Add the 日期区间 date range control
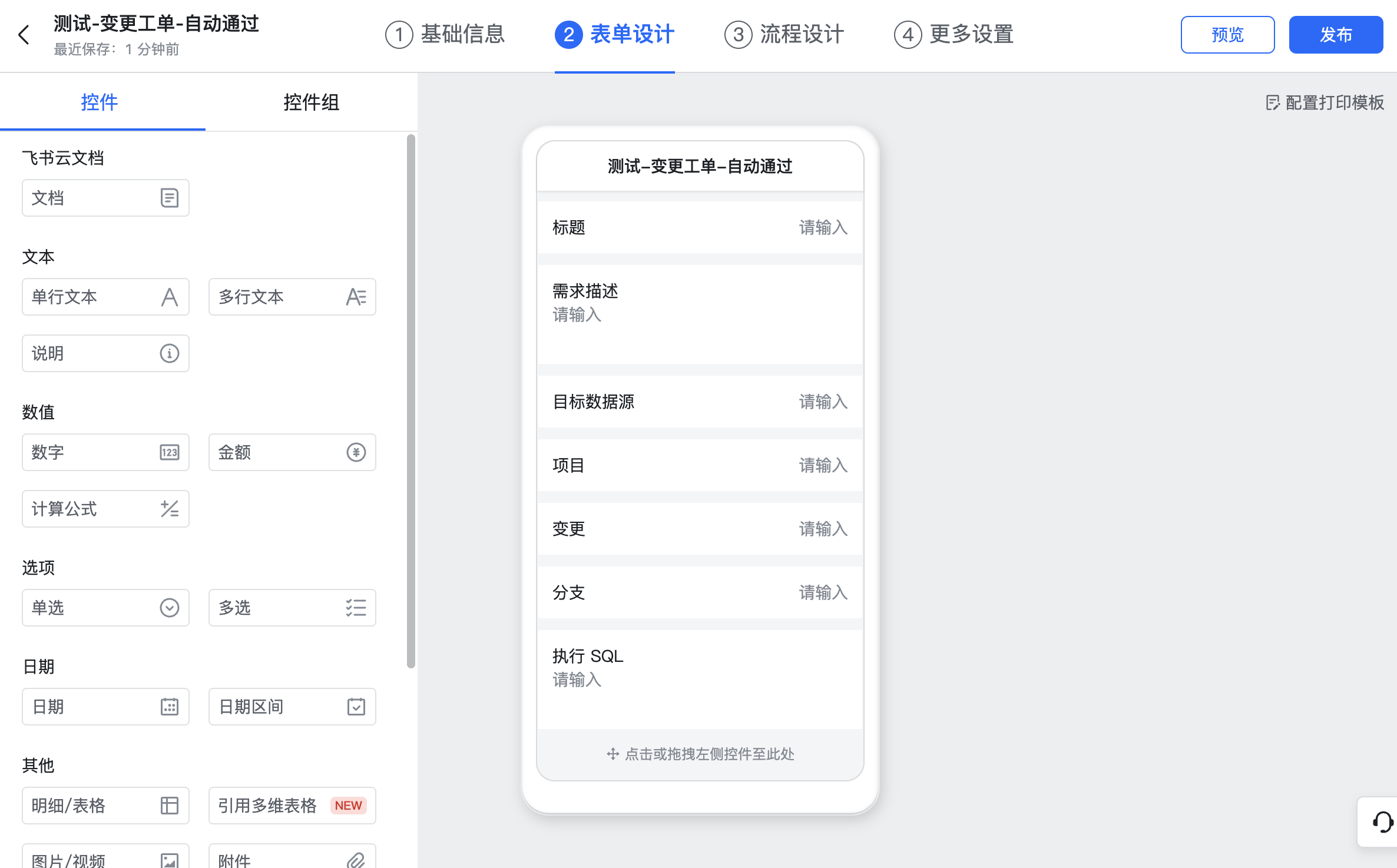The height and width of the screenshot is (868, 1397). [292, 707]
